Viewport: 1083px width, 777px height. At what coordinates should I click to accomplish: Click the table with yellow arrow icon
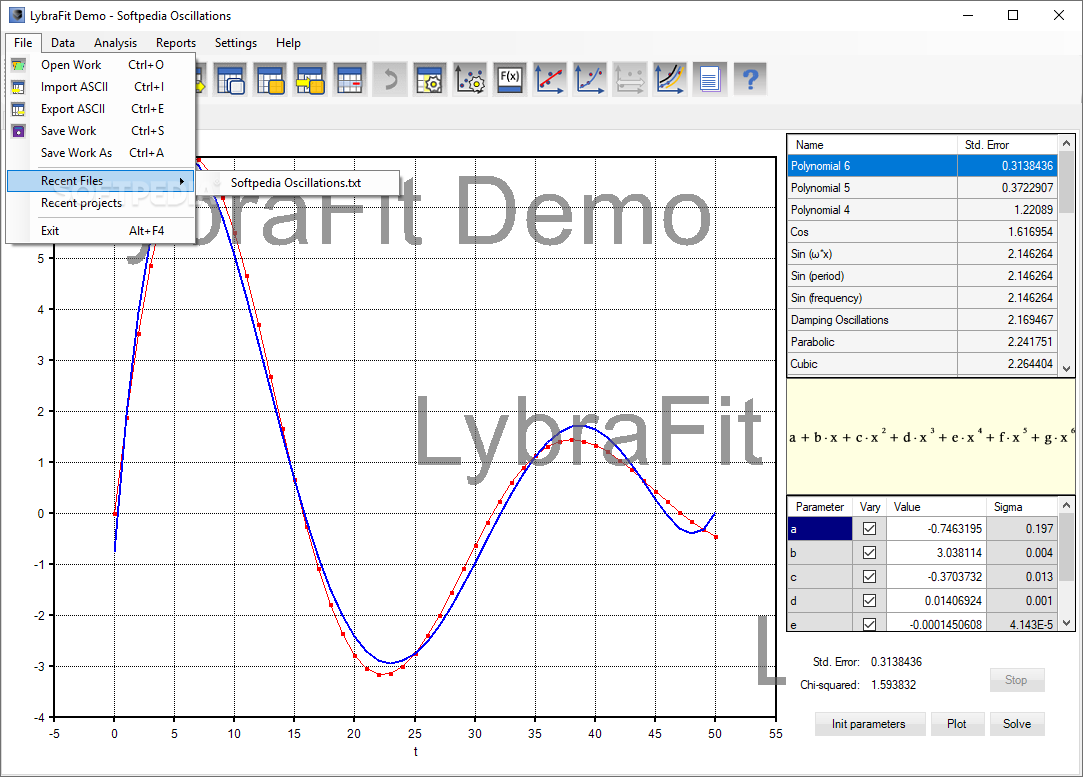point(311,79)
